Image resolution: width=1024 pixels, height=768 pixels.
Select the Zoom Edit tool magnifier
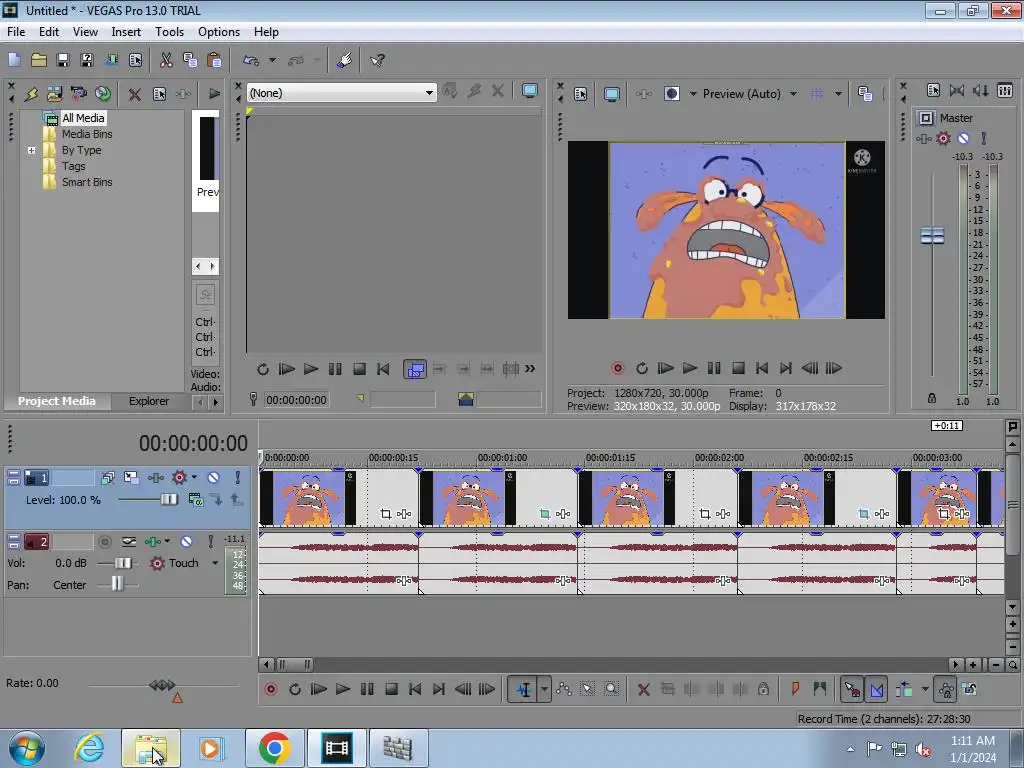[611, 689]
